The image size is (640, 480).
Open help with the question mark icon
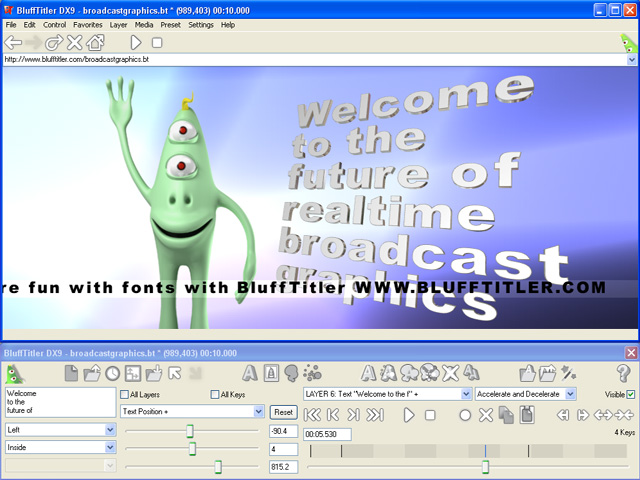tap(624, 373)
